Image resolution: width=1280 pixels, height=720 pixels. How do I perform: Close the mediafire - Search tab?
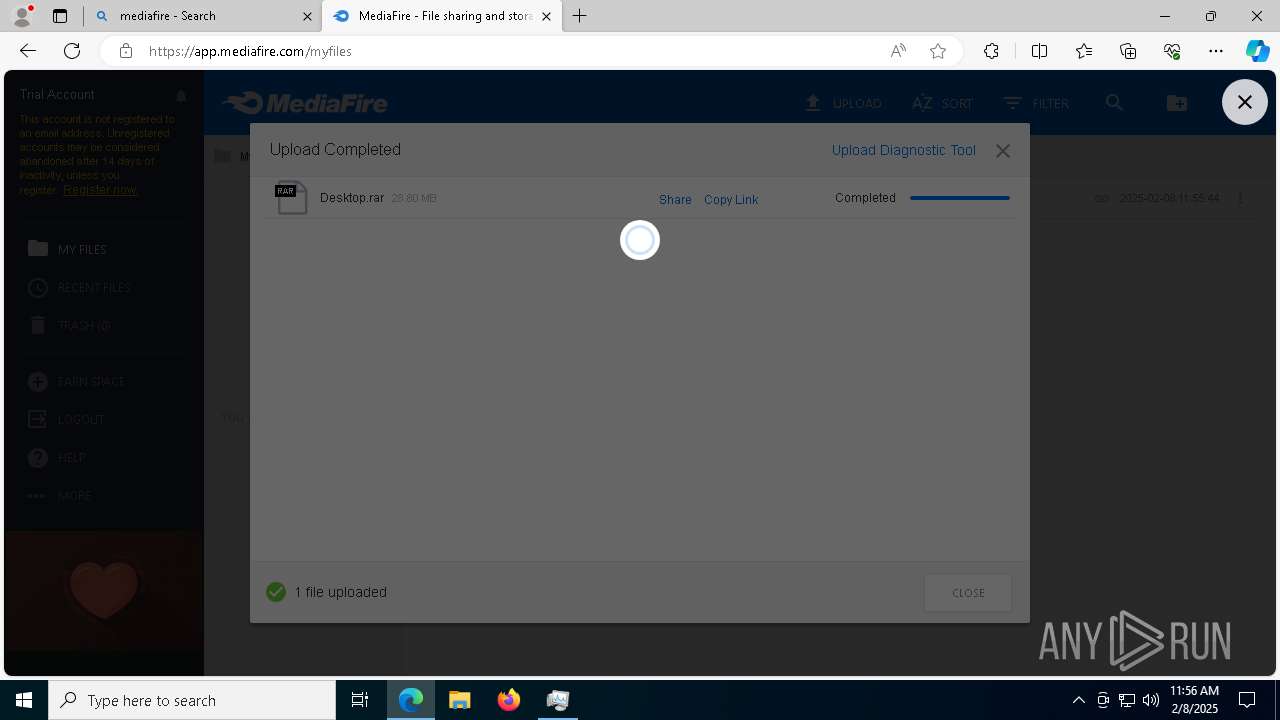tap(308, 16)
